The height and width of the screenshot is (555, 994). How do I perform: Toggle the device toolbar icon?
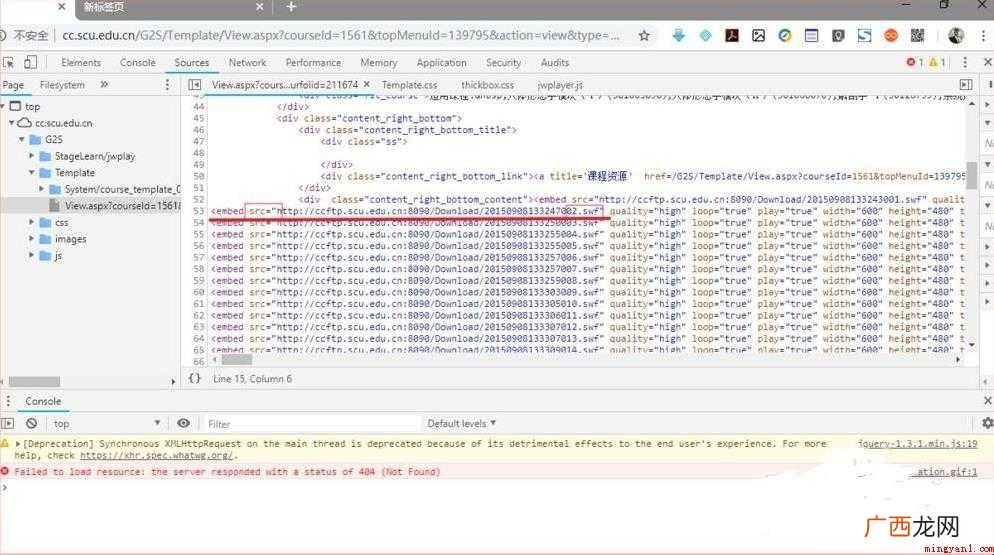[x=30, y=62]
